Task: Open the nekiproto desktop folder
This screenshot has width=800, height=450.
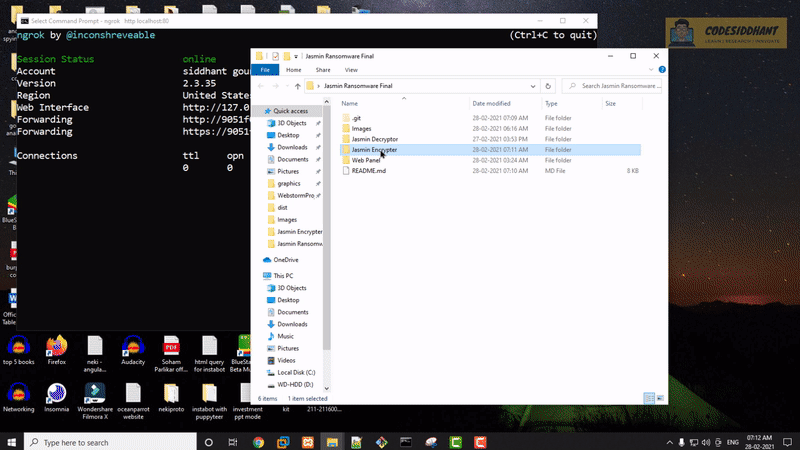Action: coord(171,398)
